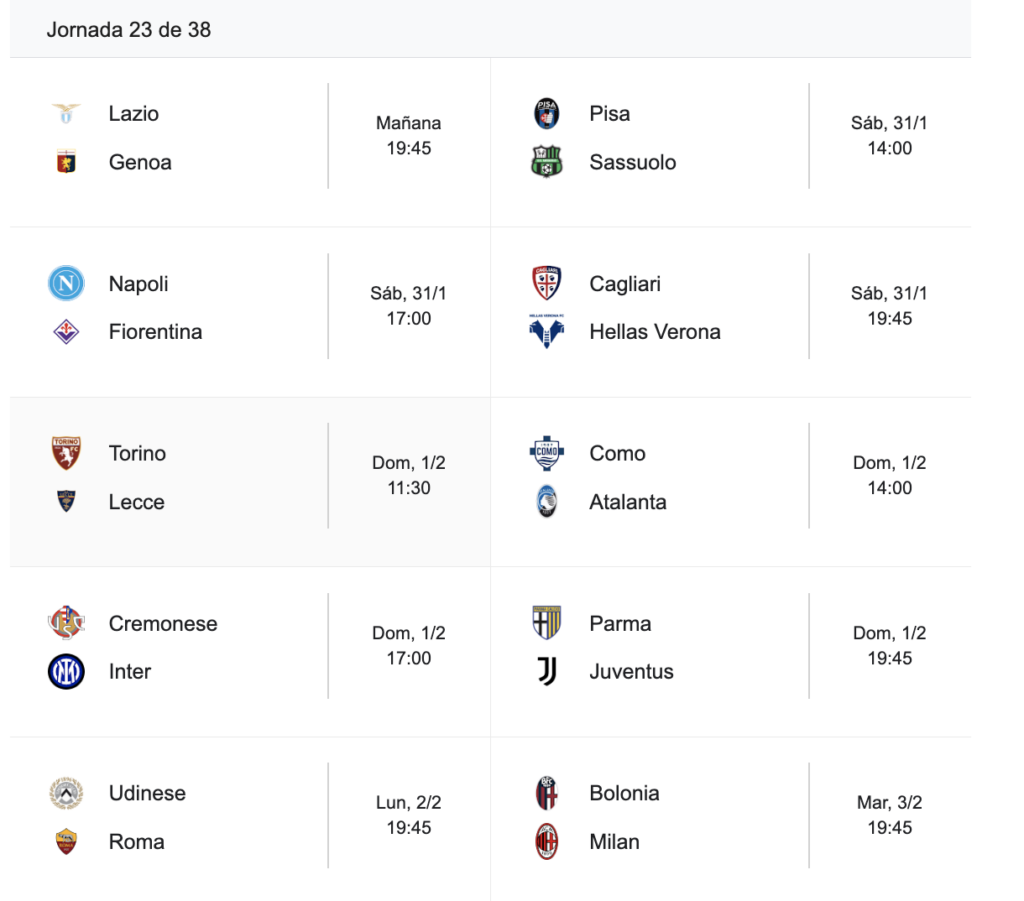Click the Napoli circular logo
Screen dimensions: 1024x901
[66, 284]
